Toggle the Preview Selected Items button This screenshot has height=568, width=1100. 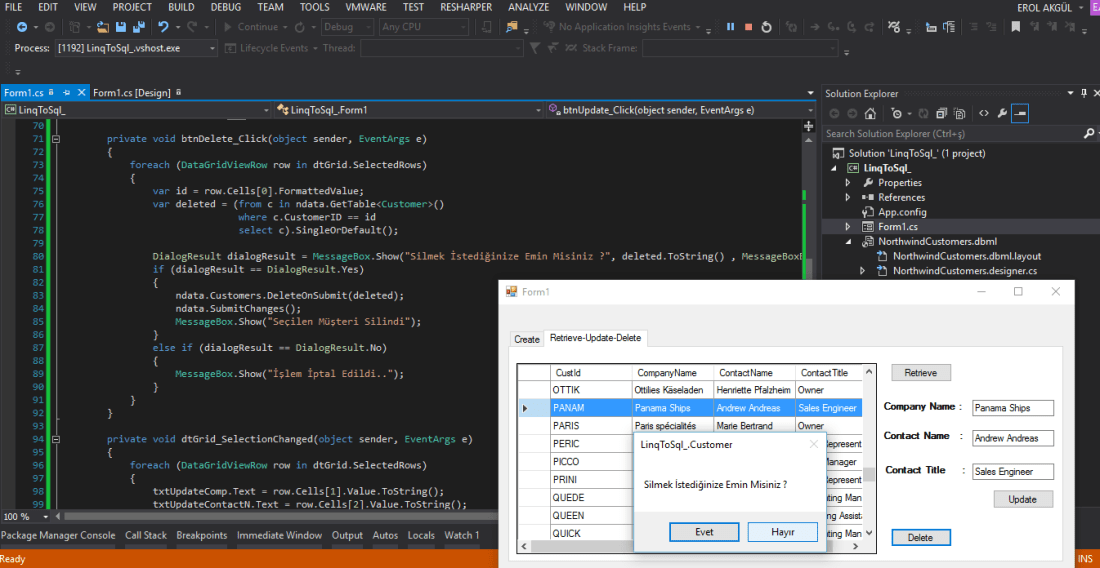click(1020, 114)
